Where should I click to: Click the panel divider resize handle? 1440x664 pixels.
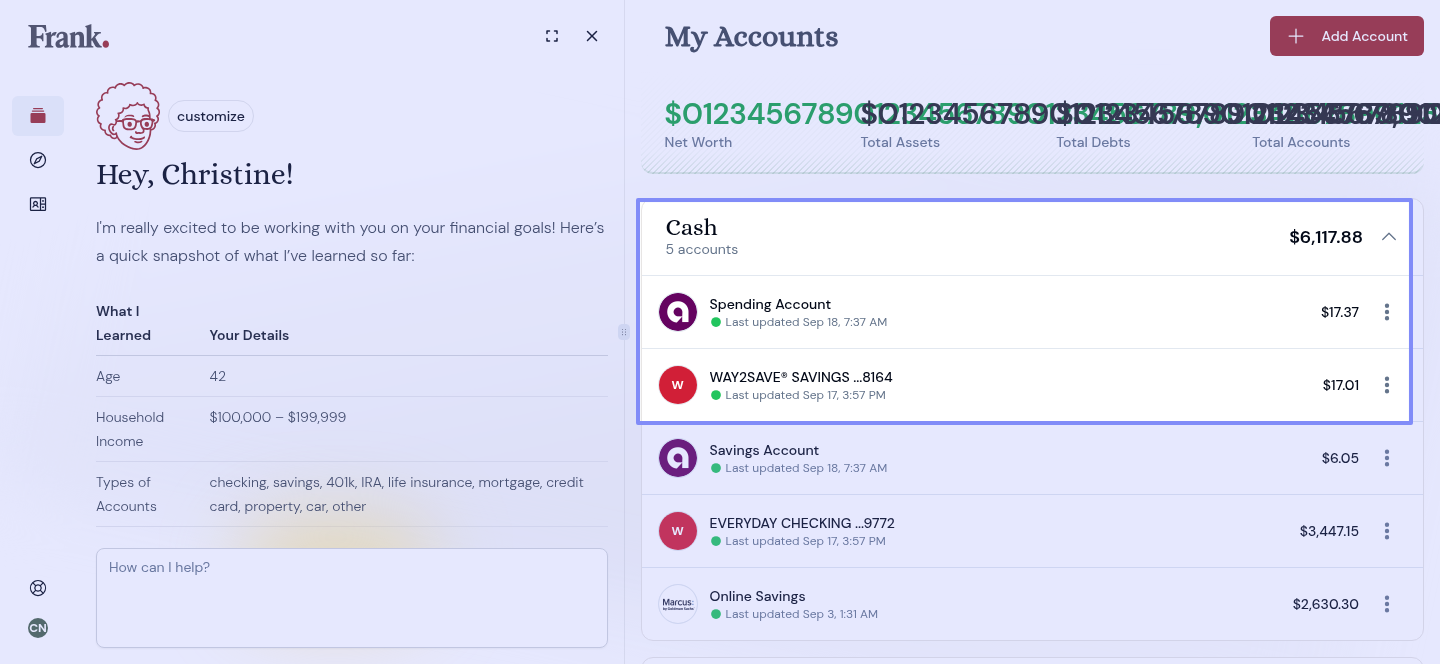coord(624,332)
